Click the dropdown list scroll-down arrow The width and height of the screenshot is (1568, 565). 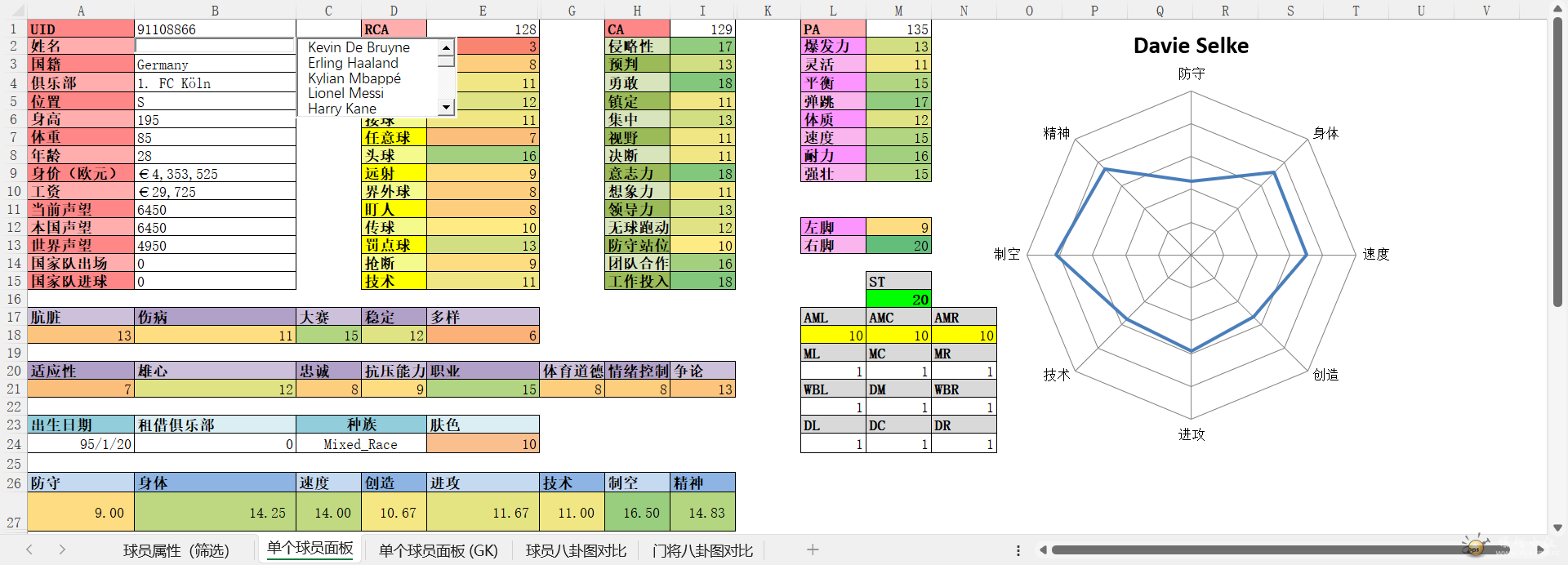[446, 107]
